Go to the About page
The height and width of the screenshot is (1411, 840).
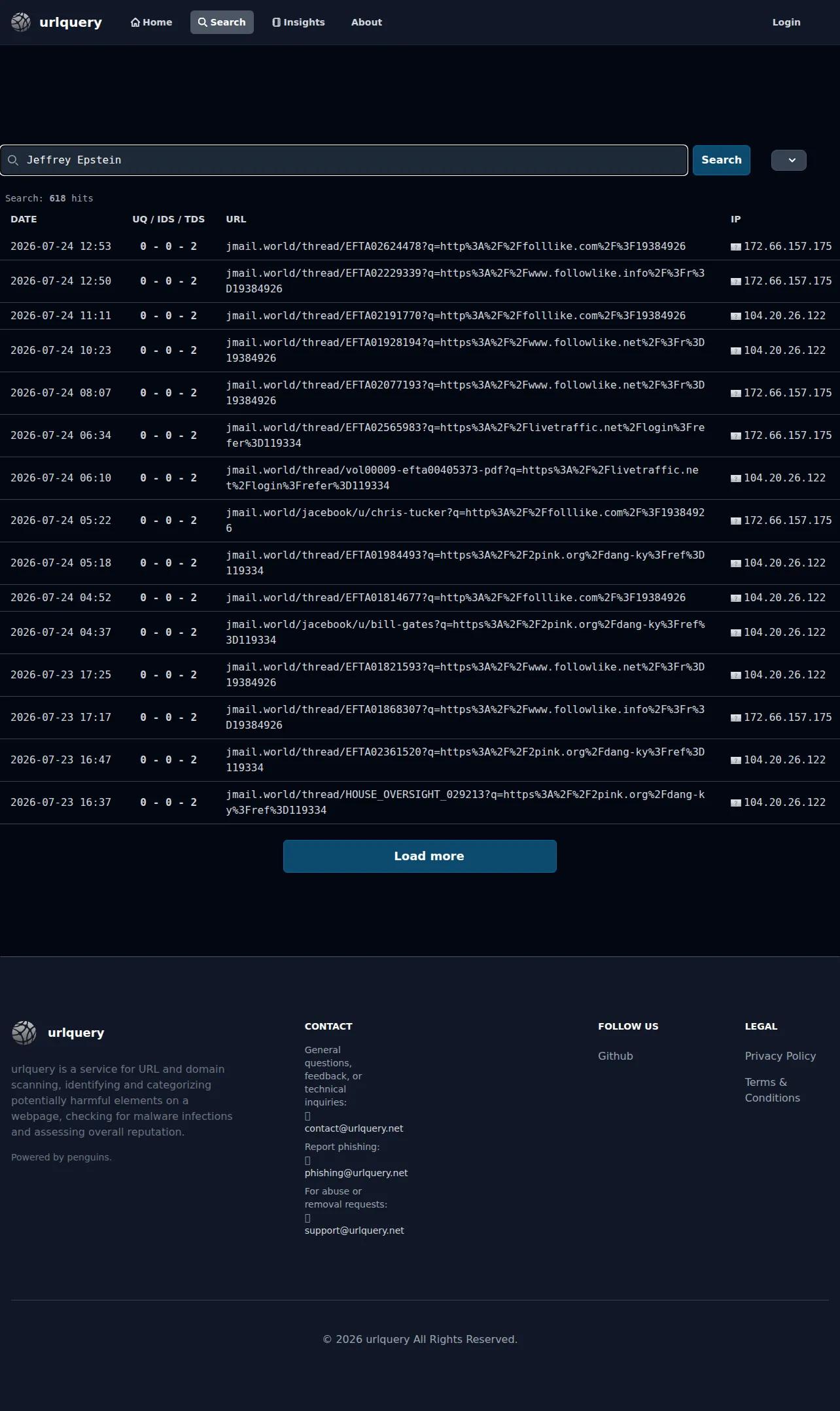pos(366,22)
